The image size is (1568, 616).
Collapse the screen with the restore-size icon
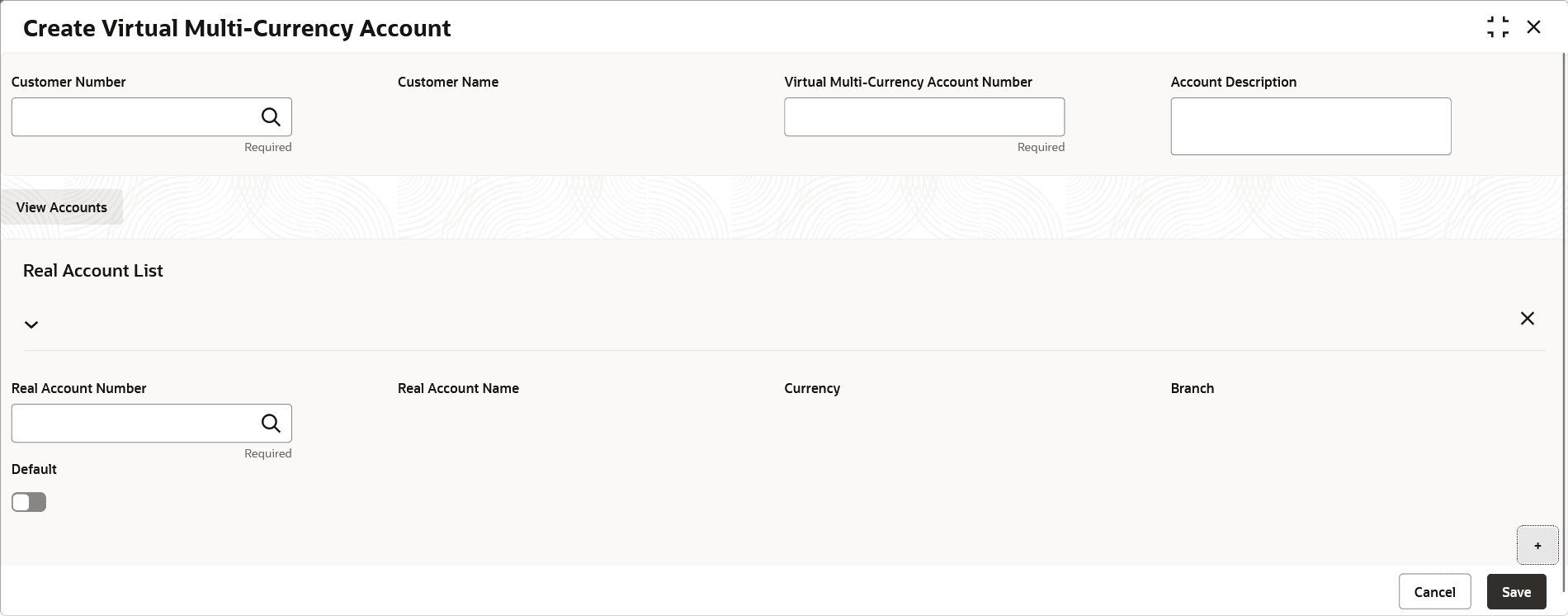pyautogui.click(x=1498, y=27)
